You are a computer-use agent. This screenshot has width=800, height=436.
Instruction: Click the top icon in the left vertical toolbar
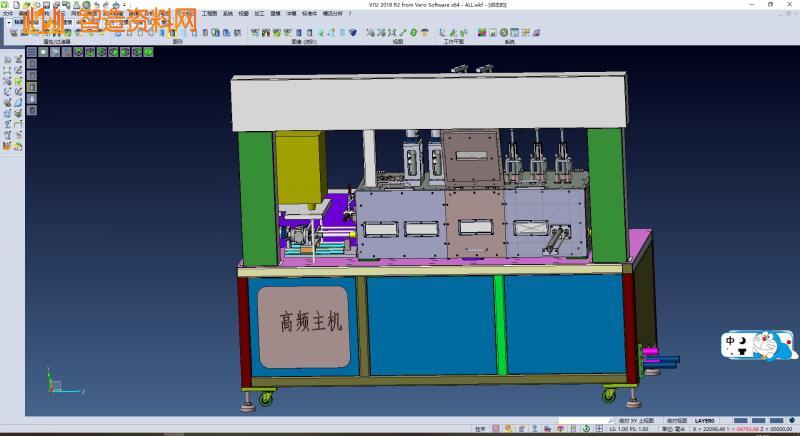[x=7, y=59]
